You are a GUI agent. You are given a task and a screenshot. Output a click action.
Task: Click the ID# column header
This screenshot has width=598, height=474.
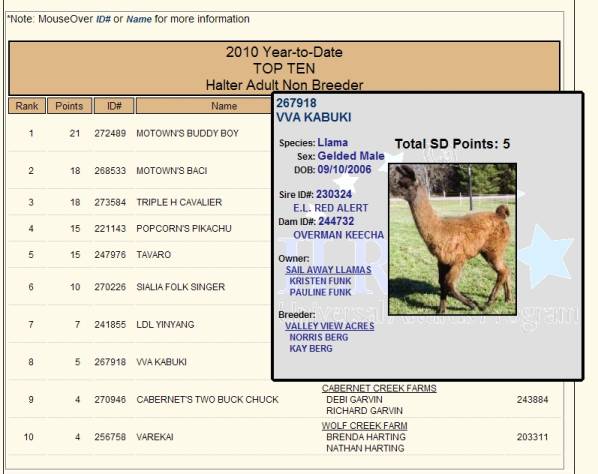114,106
